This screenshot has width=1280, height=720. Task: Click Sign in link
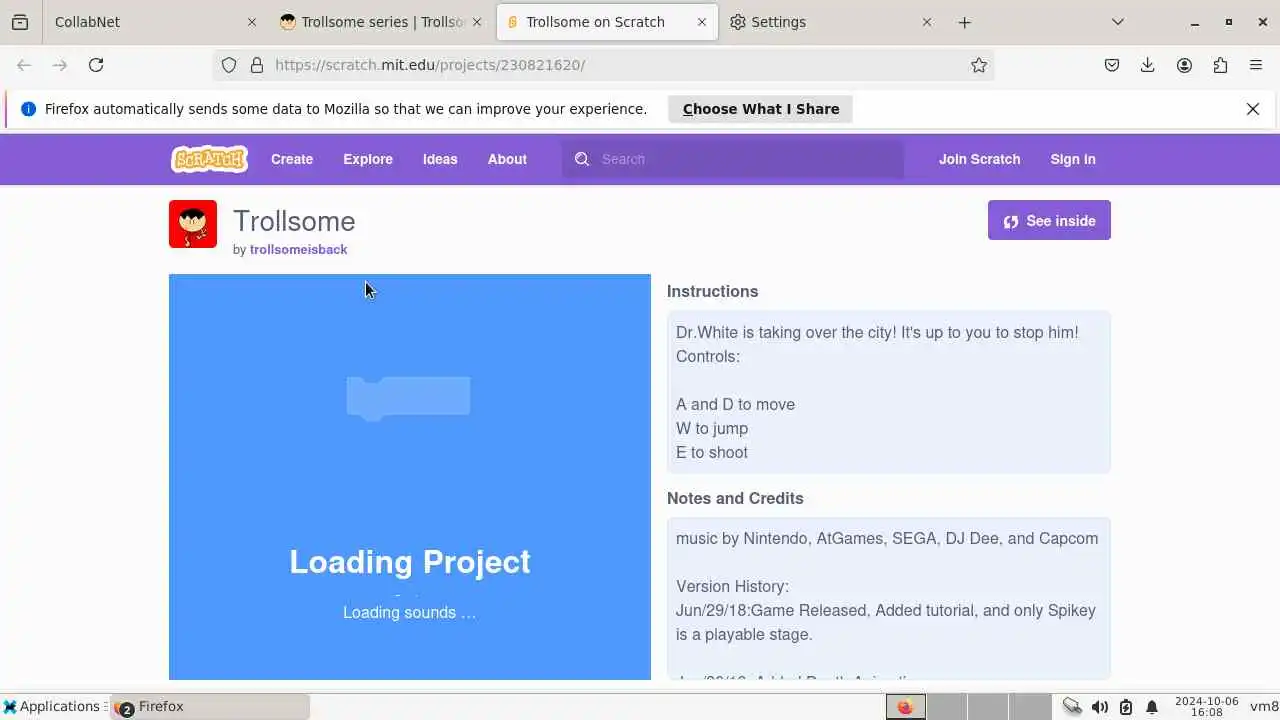pyautogui.click(x=1073, y=159)
